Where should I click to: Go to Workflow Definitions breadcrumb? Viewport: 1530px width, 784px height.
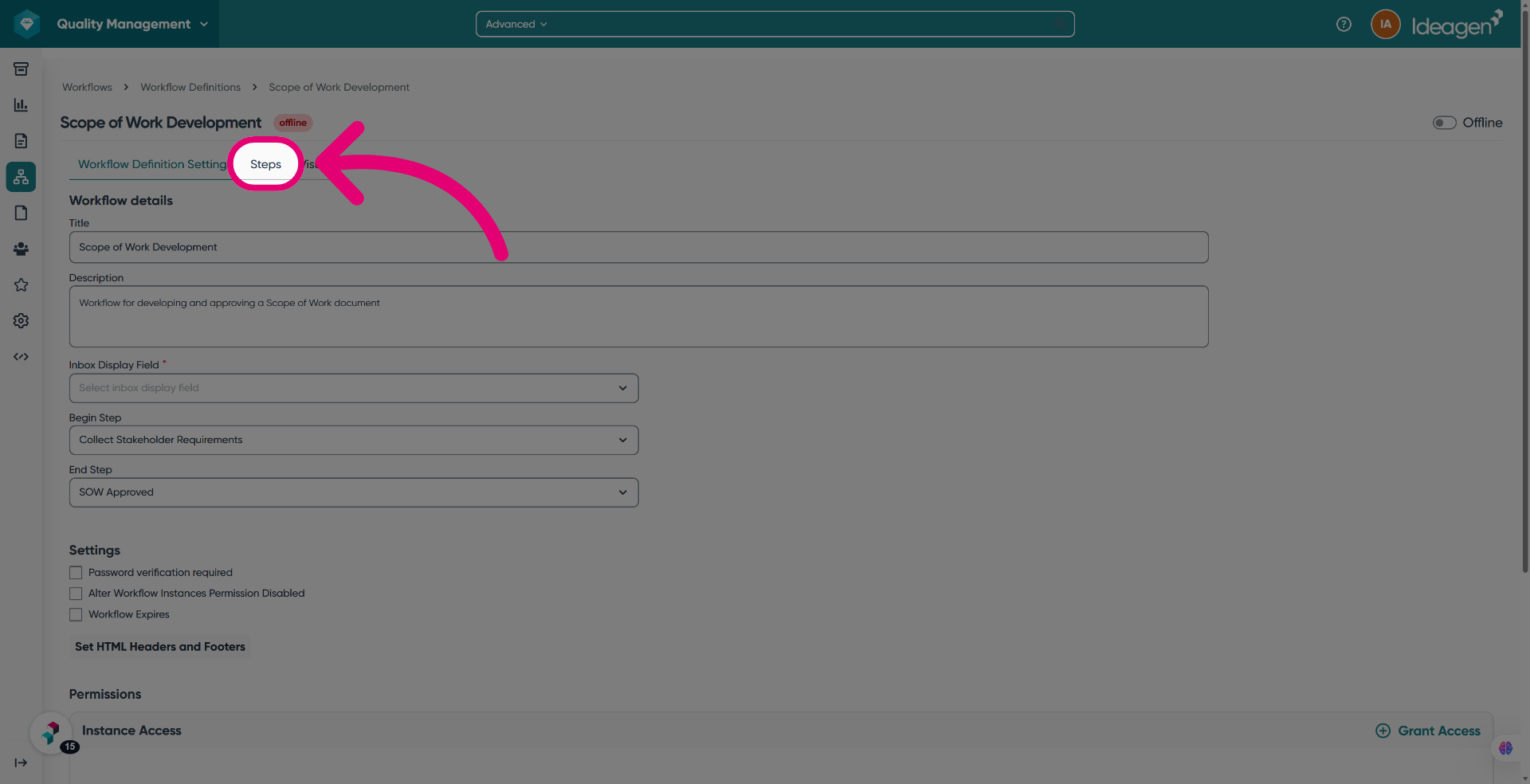pos(190,88)
